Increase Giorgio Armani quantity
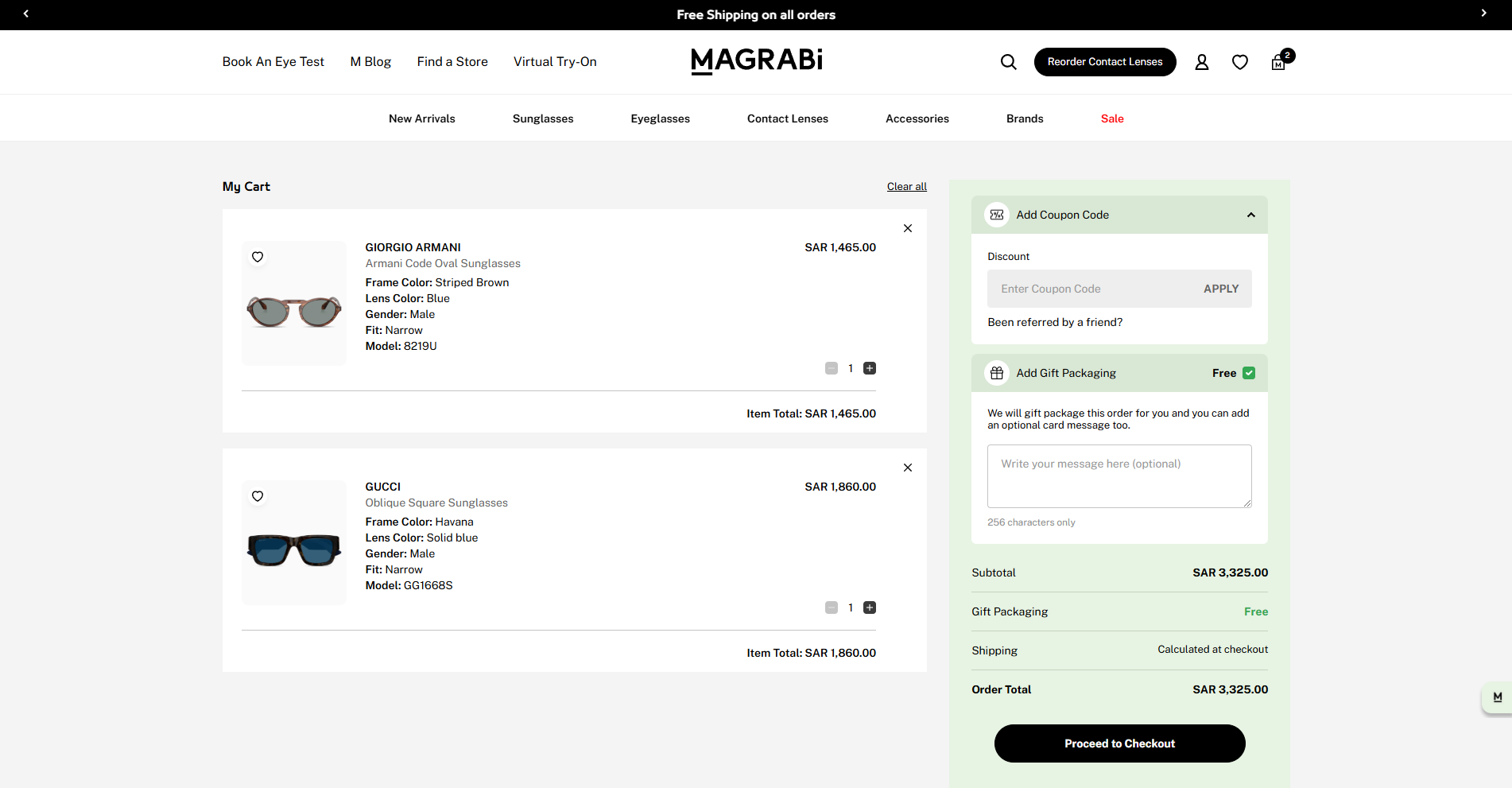The width and height of the screenshot is (1512, 788). pos(870,368)
